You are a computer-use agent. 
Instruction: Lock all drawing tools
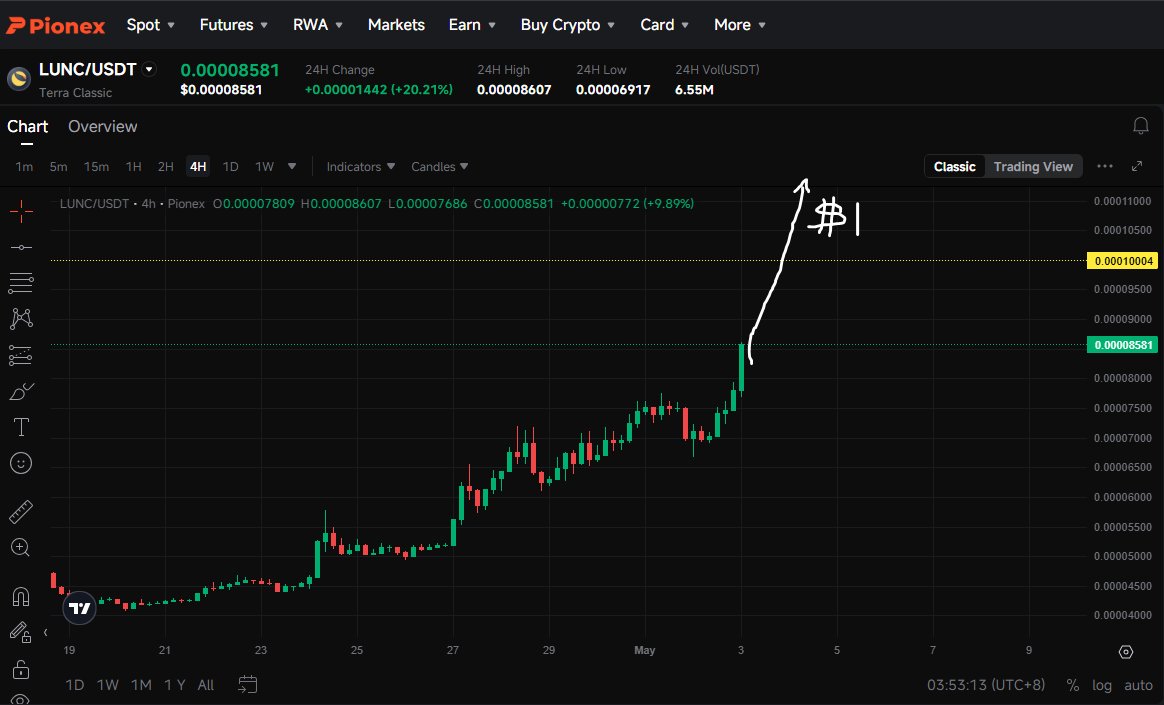tap(21, 669)
